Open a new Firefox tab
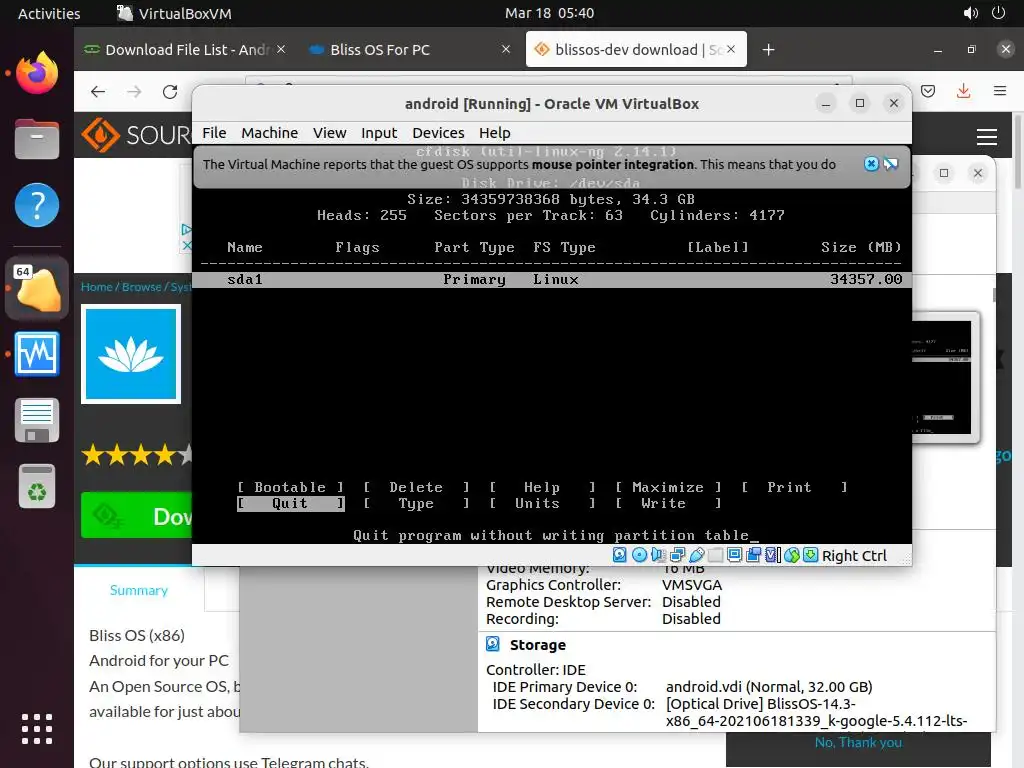The height and width of the screenshot is (768, 1024). coord(768,50)
